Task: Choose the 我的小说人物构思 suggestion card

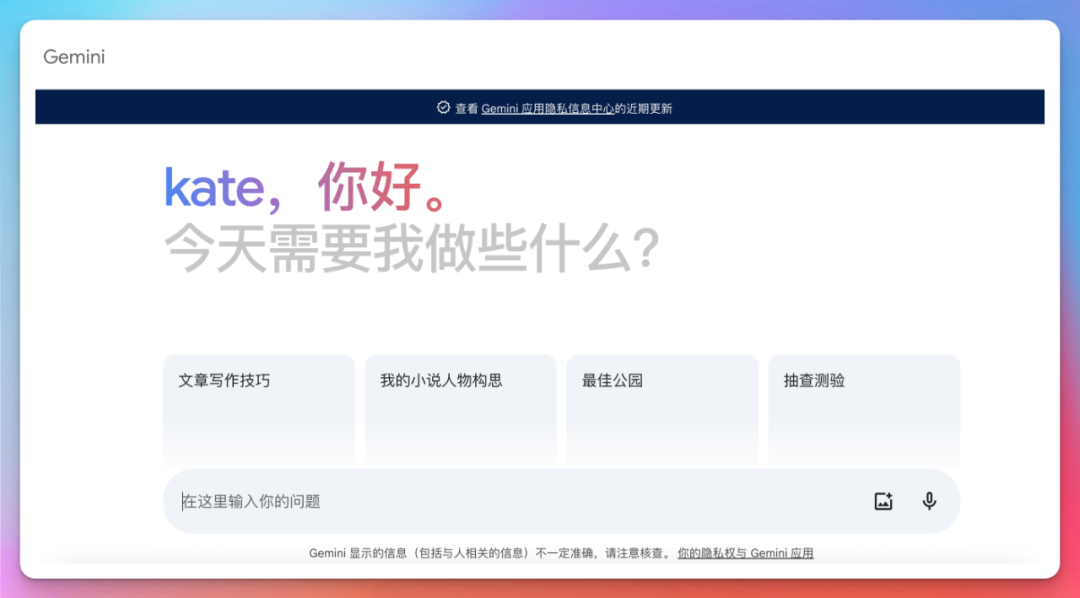Action: (x=460, y=410)
